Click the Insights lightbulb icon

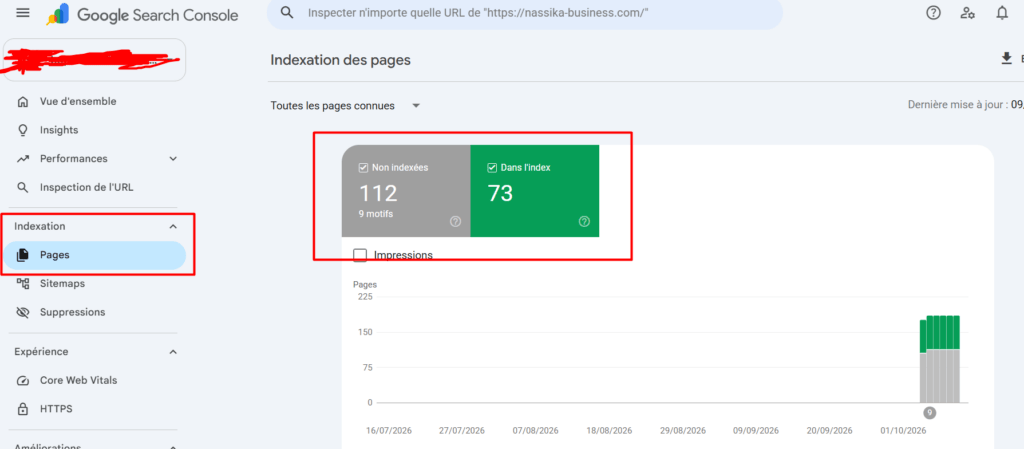point(23,131)
